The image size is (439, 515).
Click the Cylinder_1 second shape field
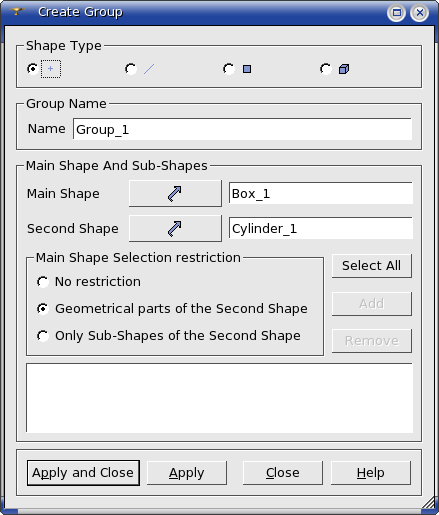(321, 228)
